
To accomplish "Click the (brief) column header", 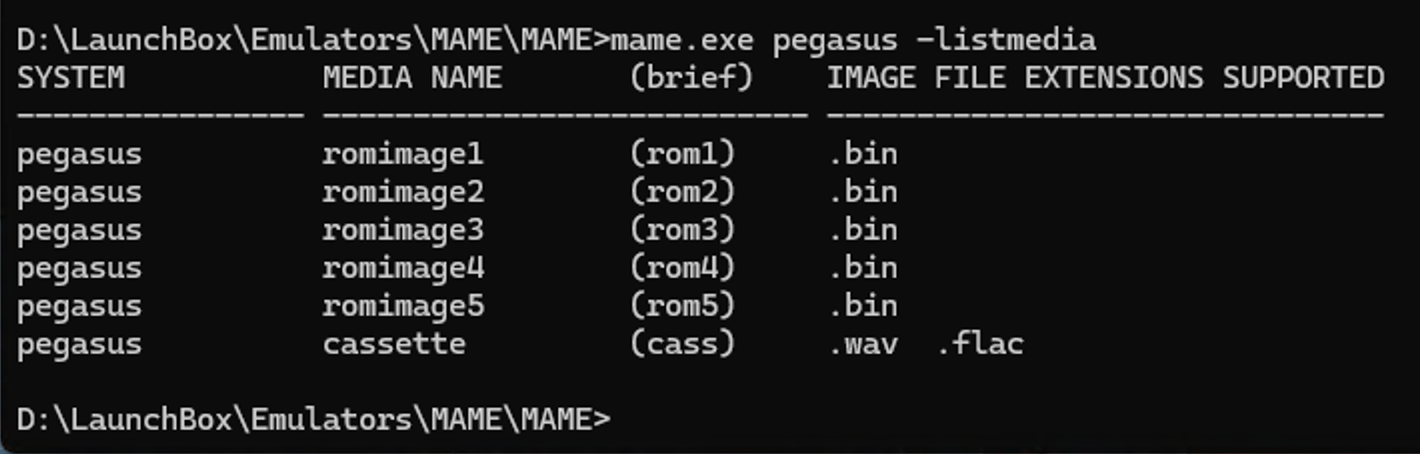I will pos(691,78).
